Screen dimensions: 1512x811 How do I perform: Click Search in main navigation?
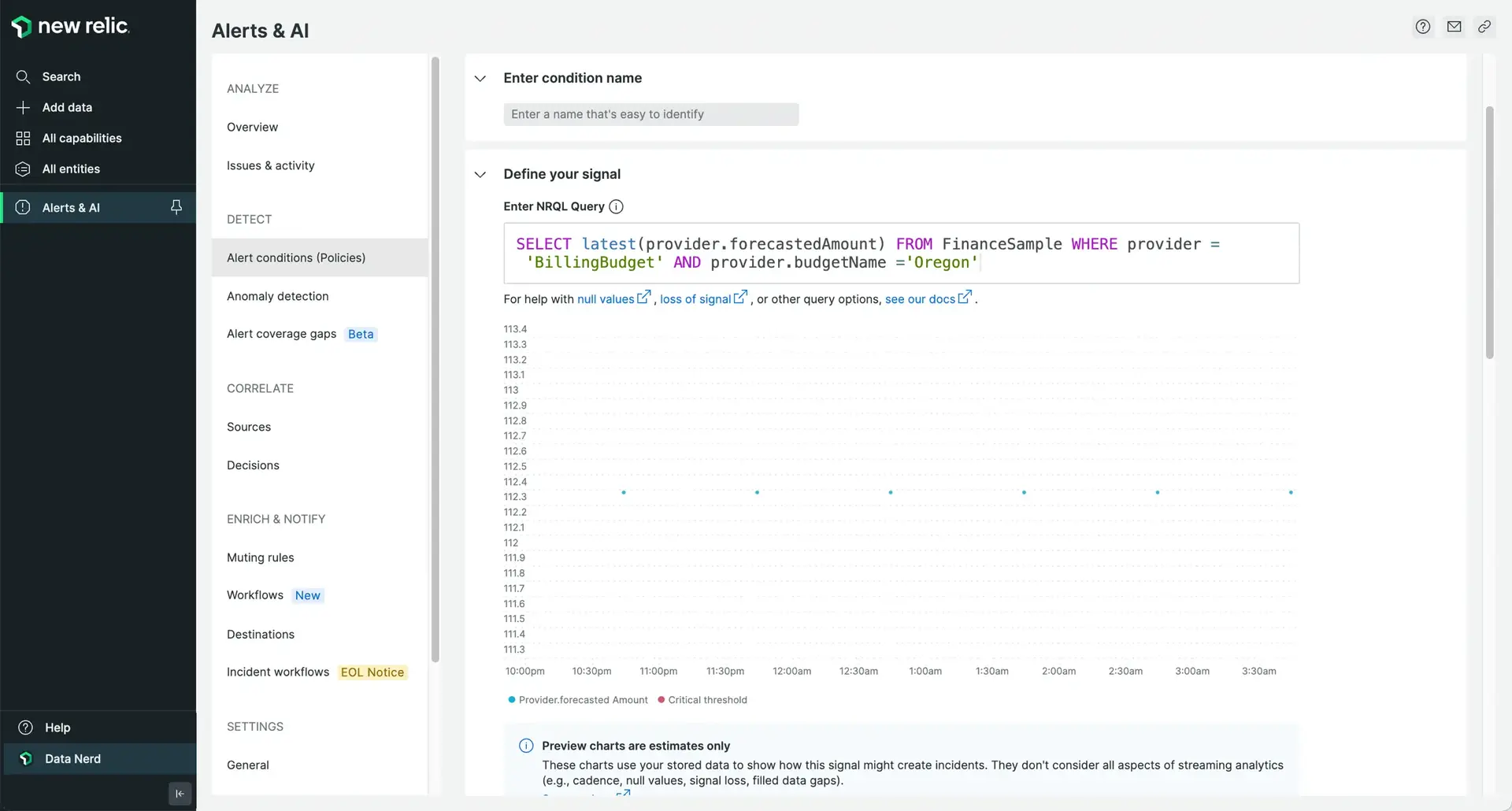point(61,76)
